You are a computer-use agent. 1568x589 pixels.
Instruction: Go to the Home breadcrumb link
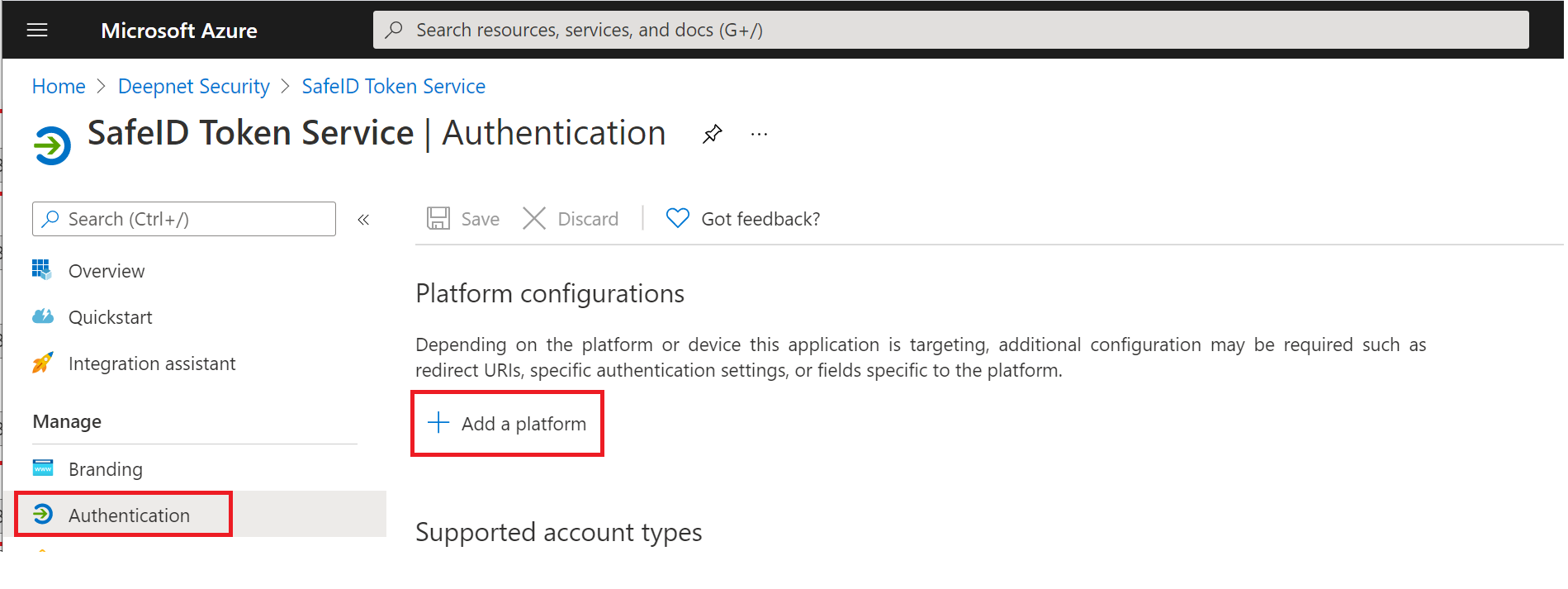59,87
